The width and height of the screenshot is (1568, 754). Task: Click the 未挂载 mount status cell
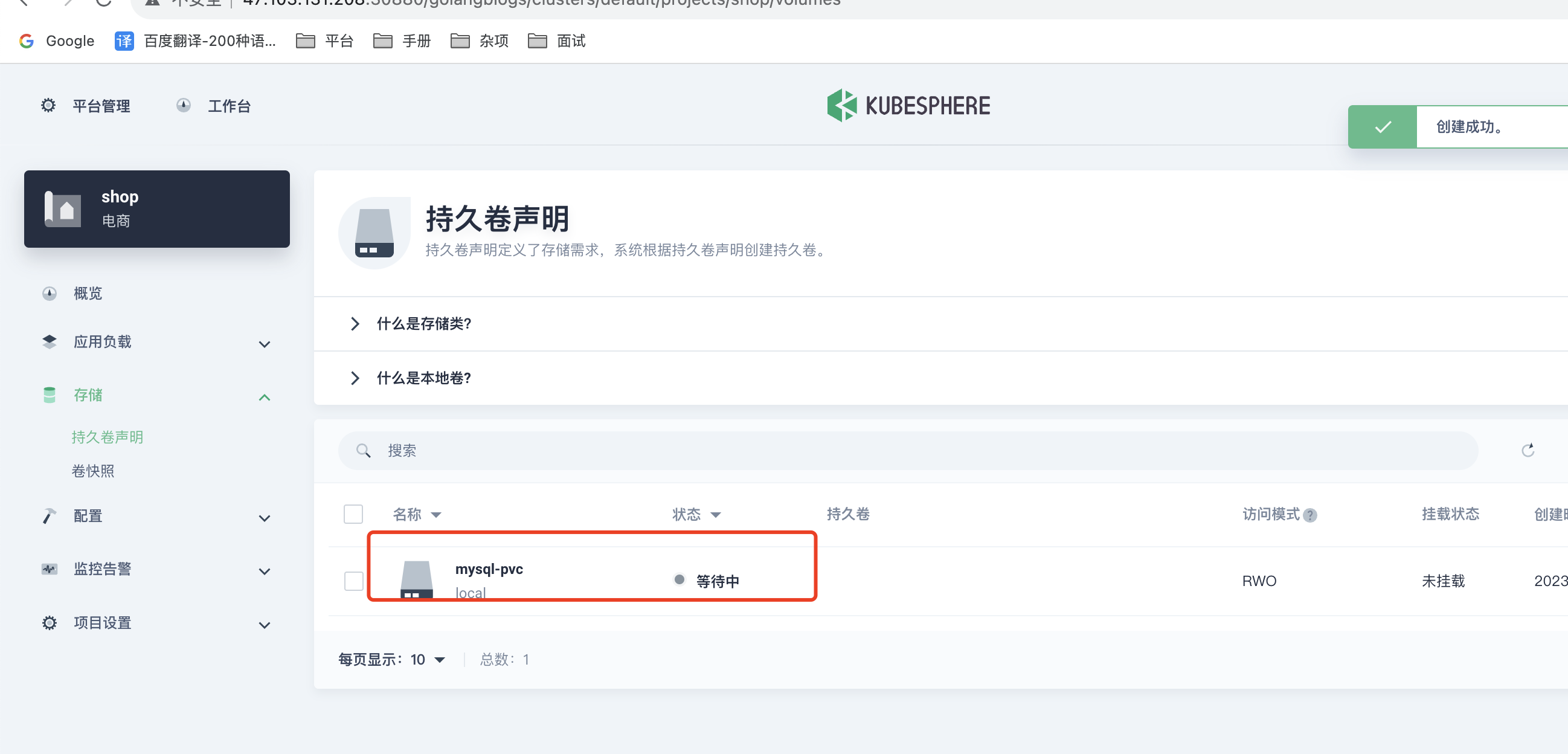[1442, 581]
